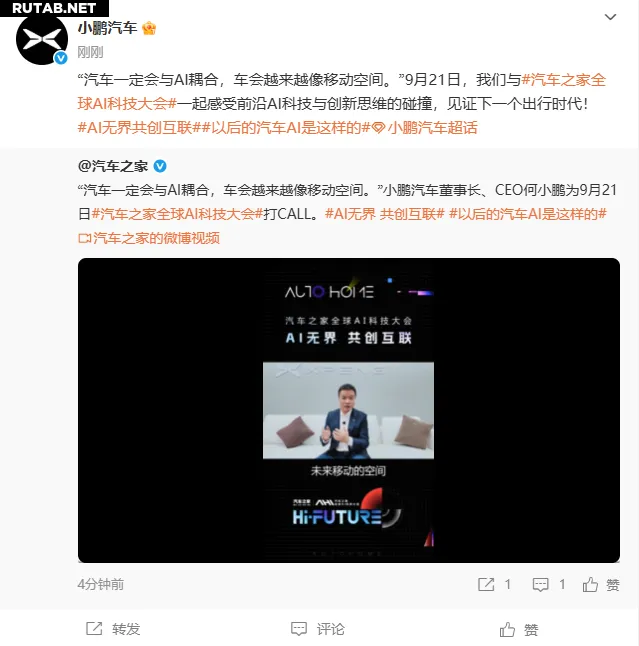Click the 转发 repost button
The image size is (639, 646).
point(113,629)
